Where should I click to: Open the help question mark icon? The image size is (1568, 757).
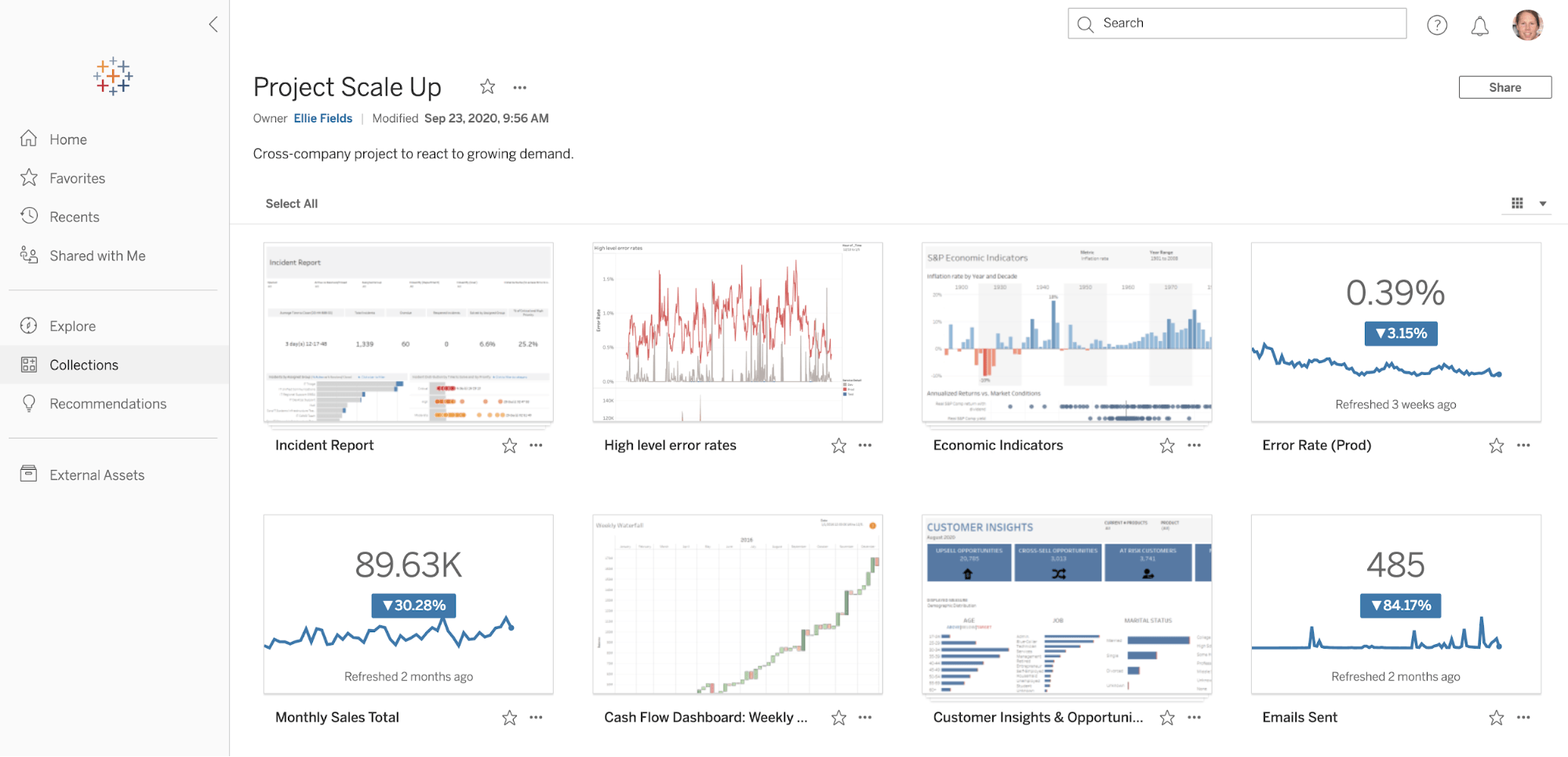1437,25
